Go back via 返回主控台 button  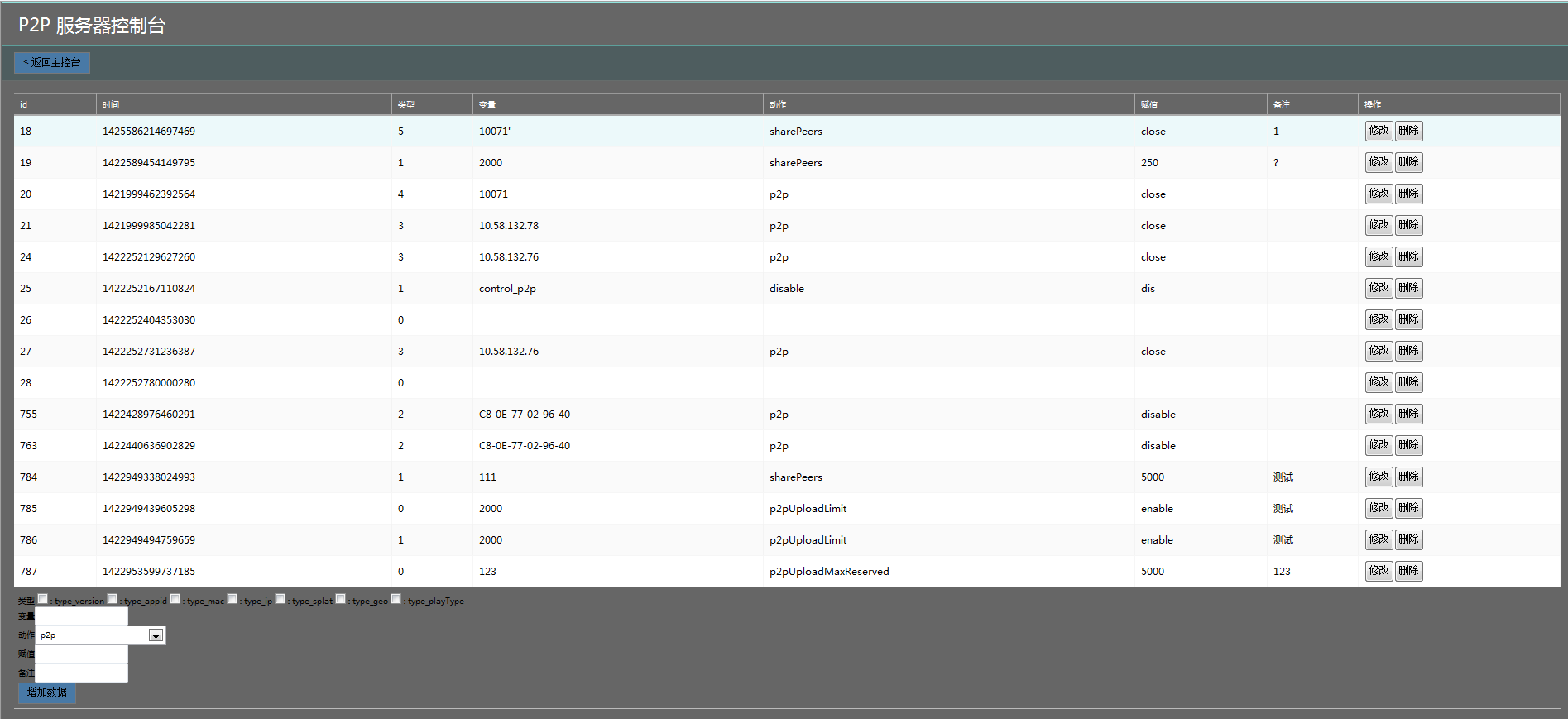[x=52, y=63]
